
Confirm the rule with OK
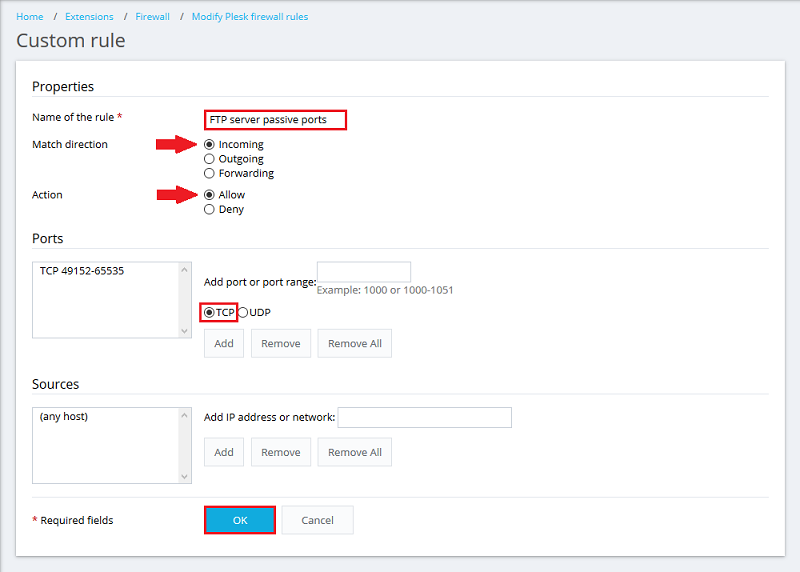point(240,520)
